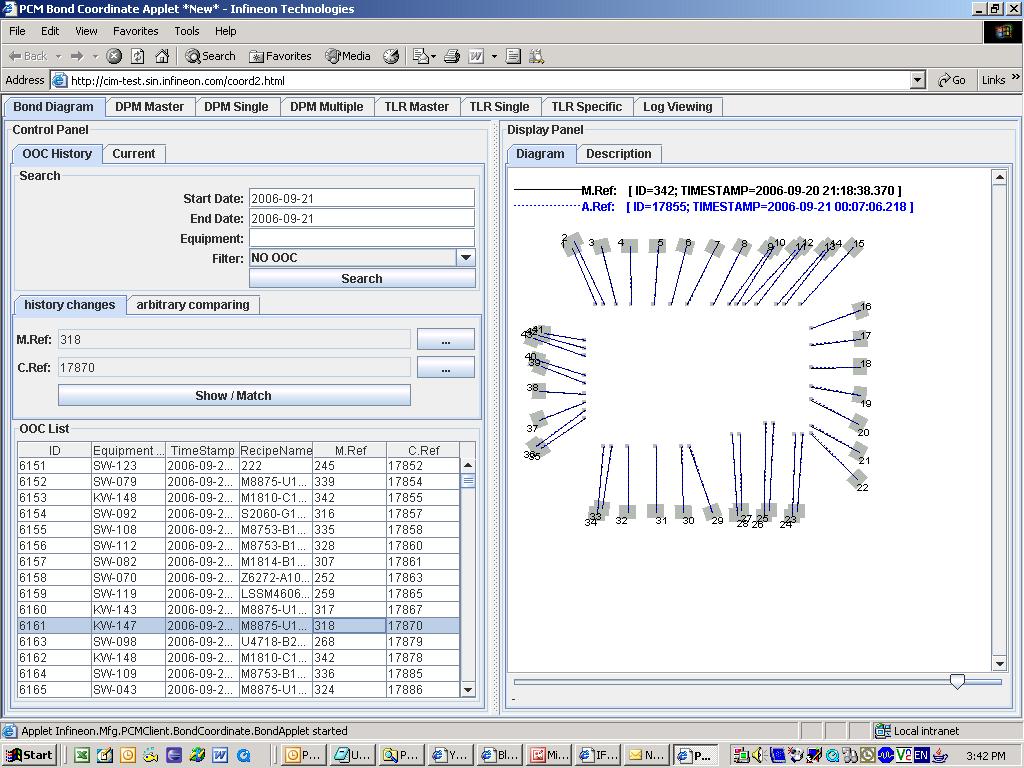This screenshot has width=1024, height=768.
Task: Click the volume tray icon
Action: coord(758,756)
